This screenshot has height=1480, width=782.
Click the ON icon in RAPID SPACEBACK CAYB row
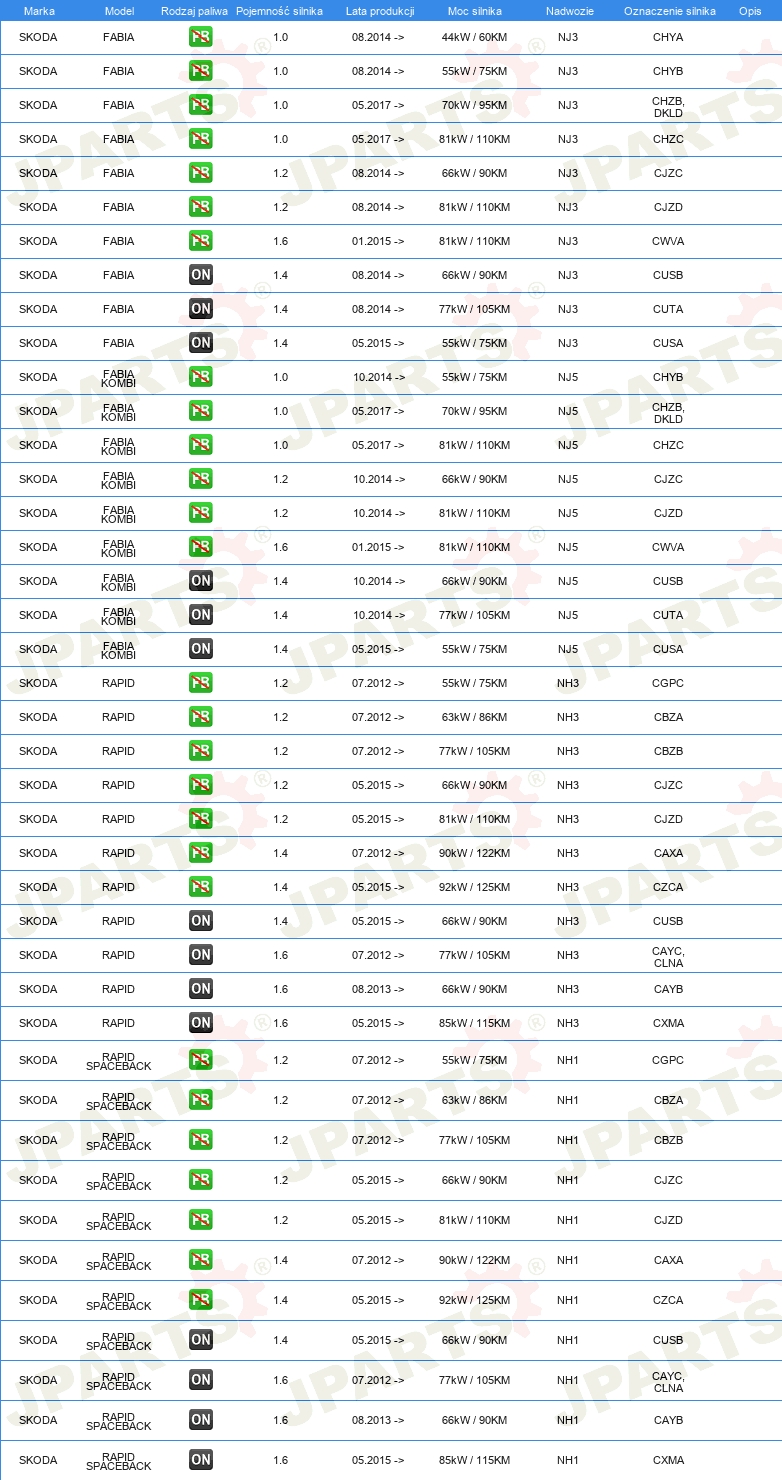pyautogui.click(x=201, y=1420)
